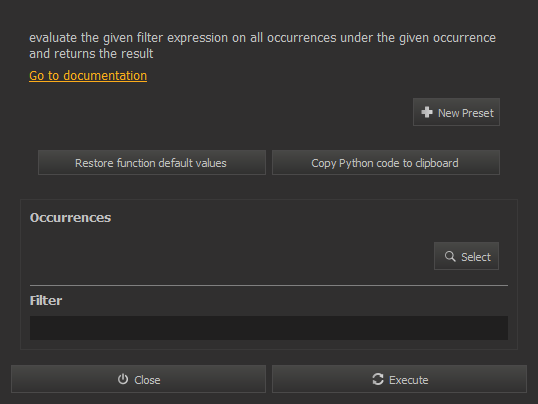Click the power icon on Close

pos(123,379)
